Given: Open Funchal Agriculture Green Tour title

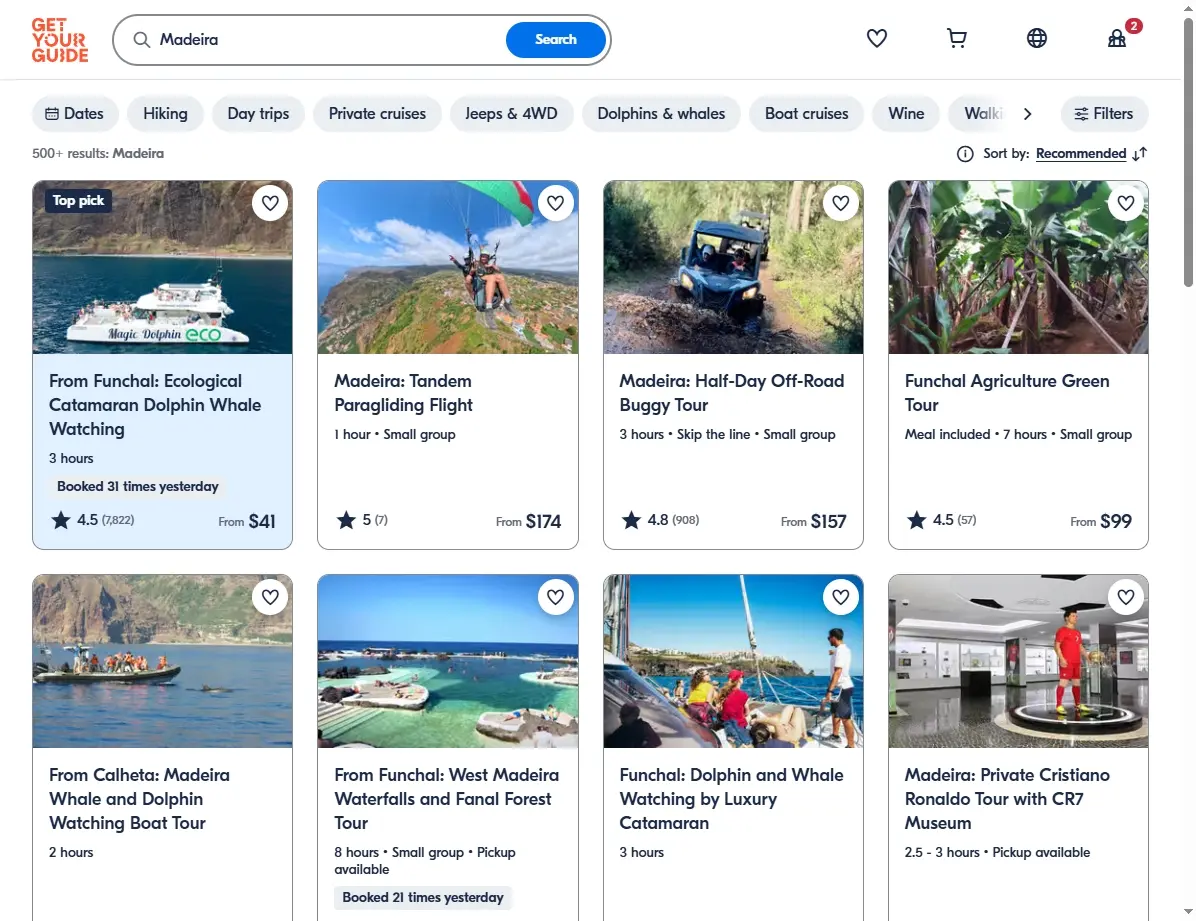Looking at the screenshot, I should 1007,393.
